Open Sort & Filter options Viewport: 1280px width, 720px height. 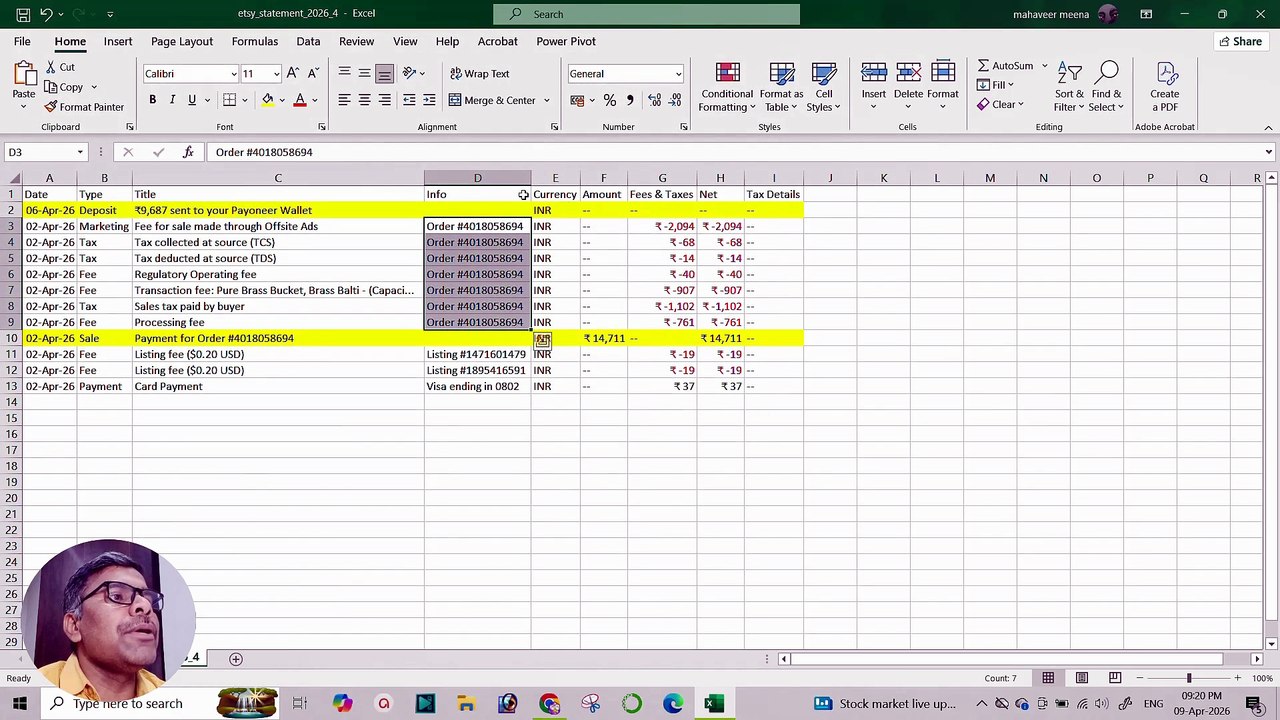(1069, 88)
